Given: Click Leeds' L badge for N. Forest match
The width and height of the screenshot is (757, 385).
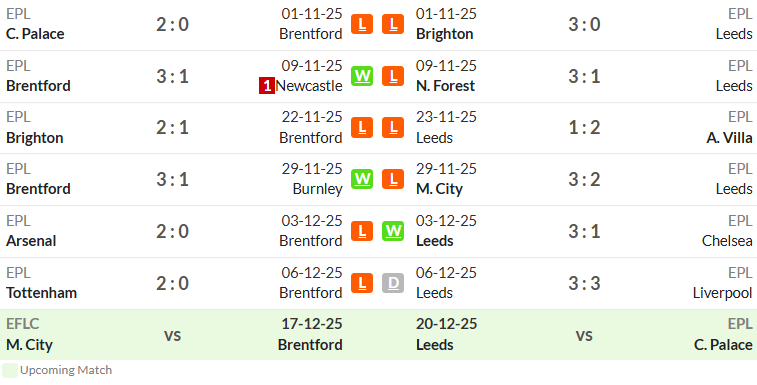Looking at the screenshot, I should [x=393, y=76].
